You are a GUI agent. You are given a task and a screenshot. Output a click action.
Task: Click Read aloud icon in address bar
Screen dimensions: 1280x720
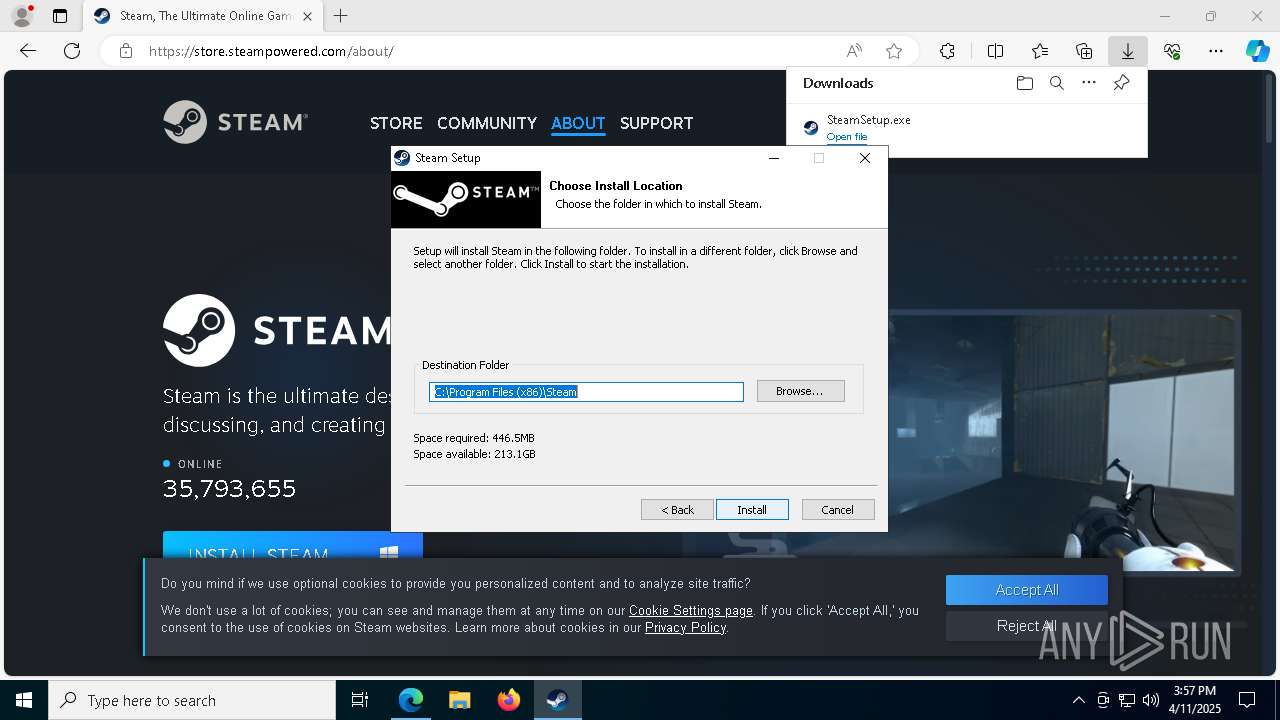tap(854, 51)
